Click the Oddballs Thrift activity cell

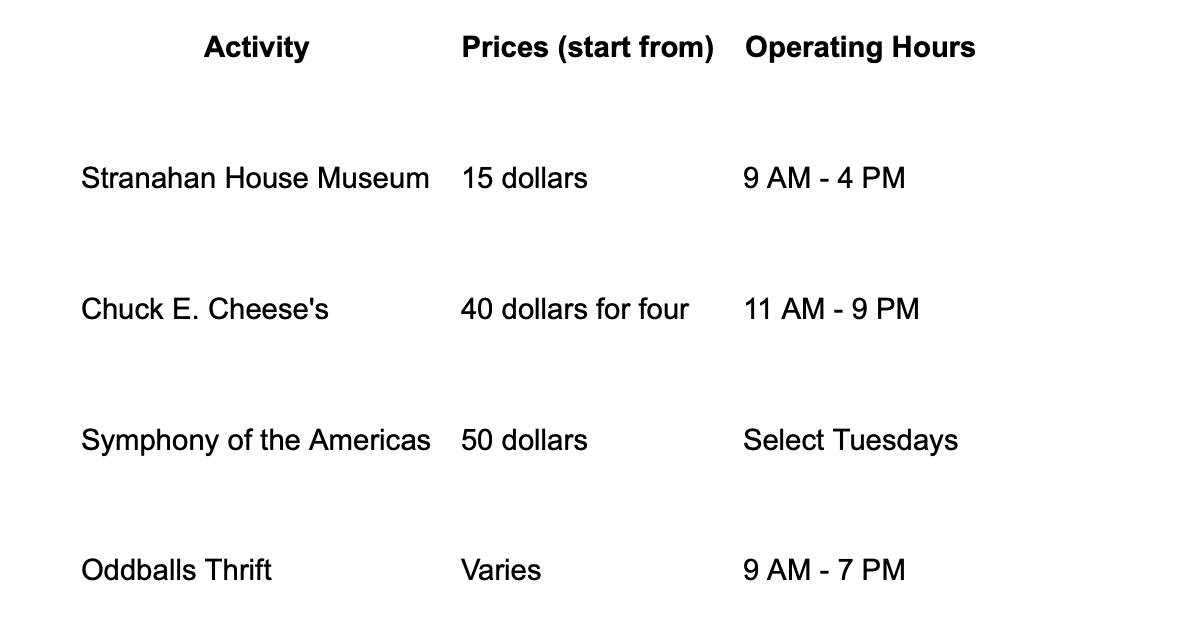click(x=176, y=570)
